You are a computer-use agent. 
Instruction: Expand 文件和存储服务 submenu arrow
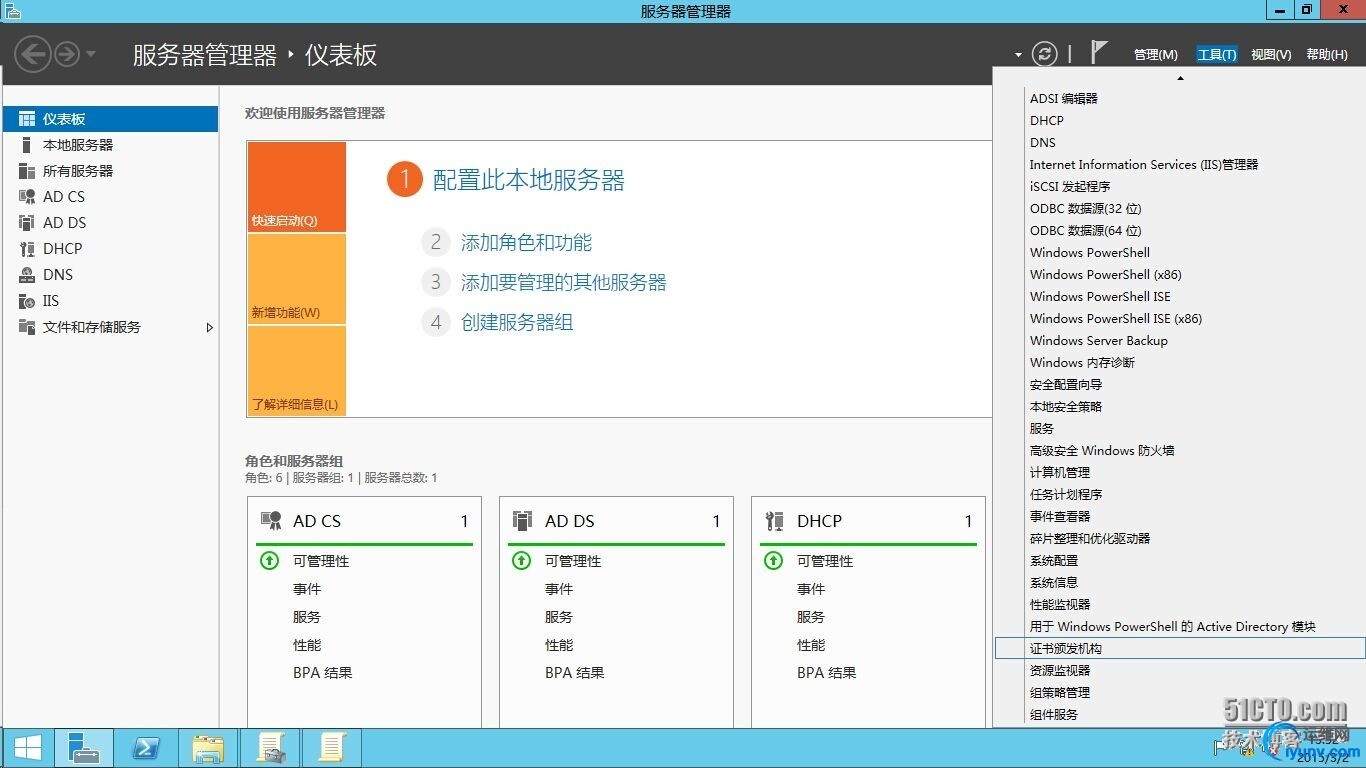(210, 327)
